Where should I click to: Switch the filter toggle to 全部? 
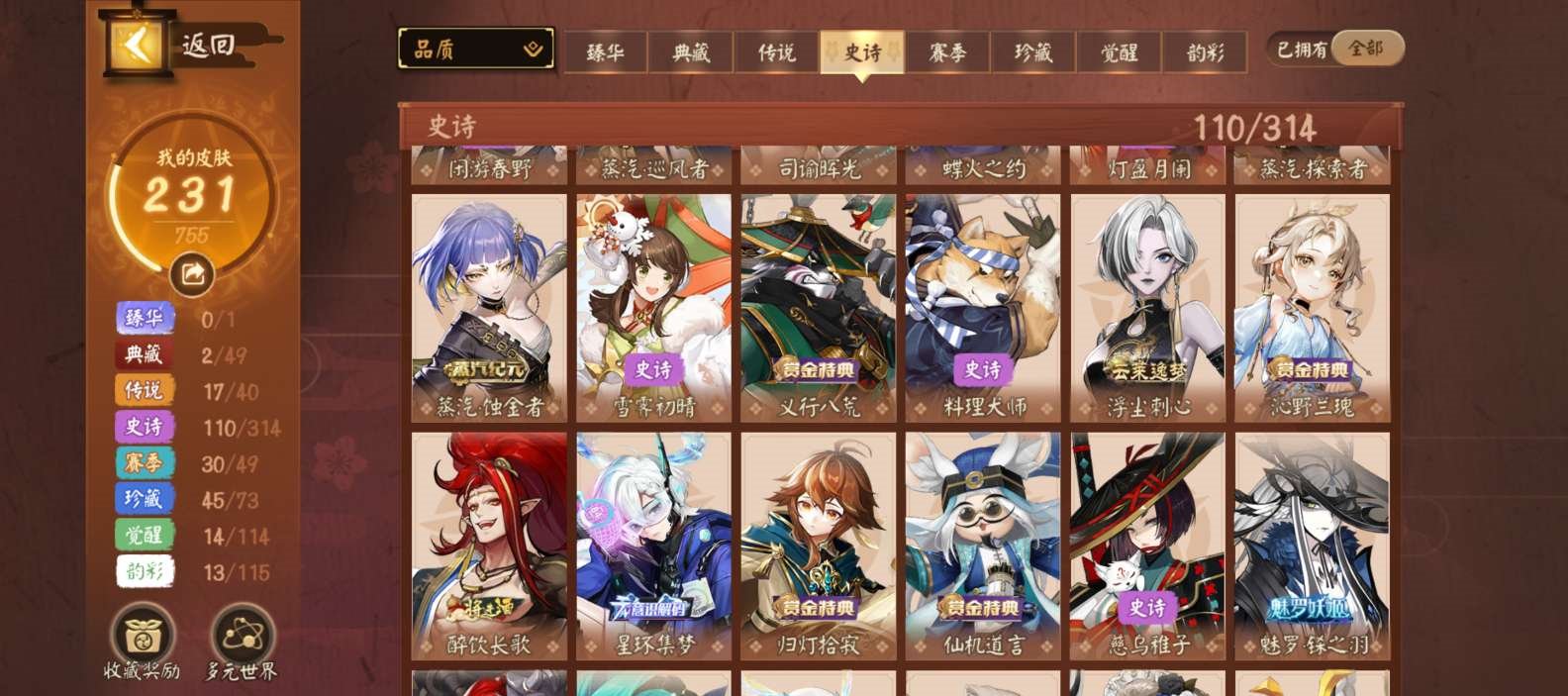(x=1367, y=49)
